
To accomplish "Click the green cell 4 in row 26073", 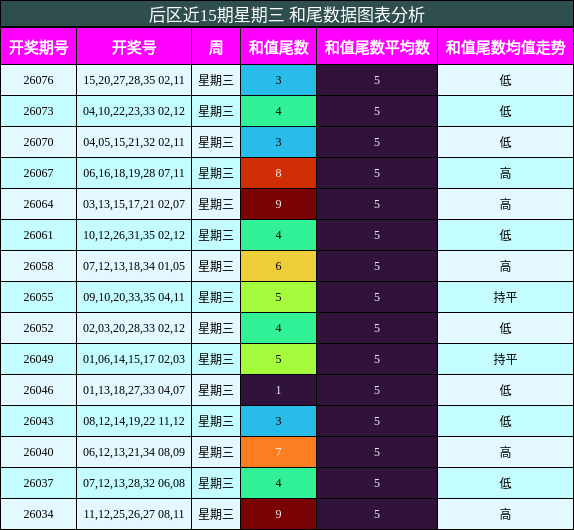I will click(279, 111).
